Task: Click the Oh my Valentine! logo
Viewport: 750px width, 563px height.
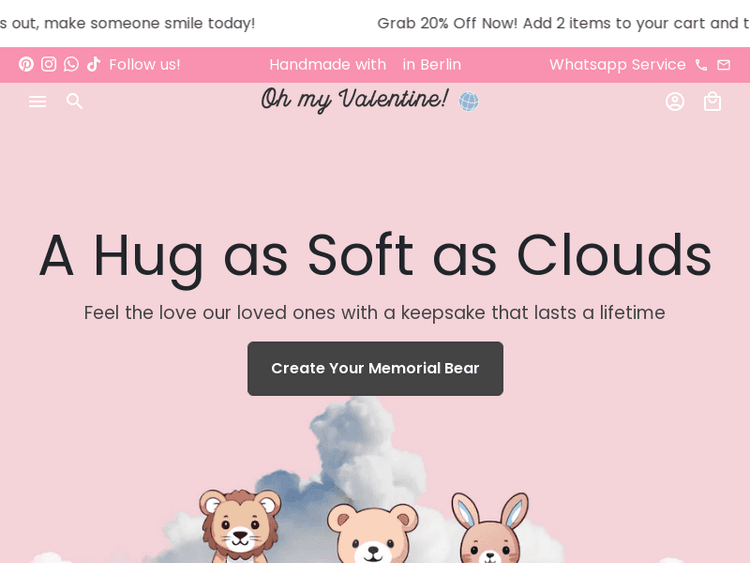Action: click(x=354, y=100)
